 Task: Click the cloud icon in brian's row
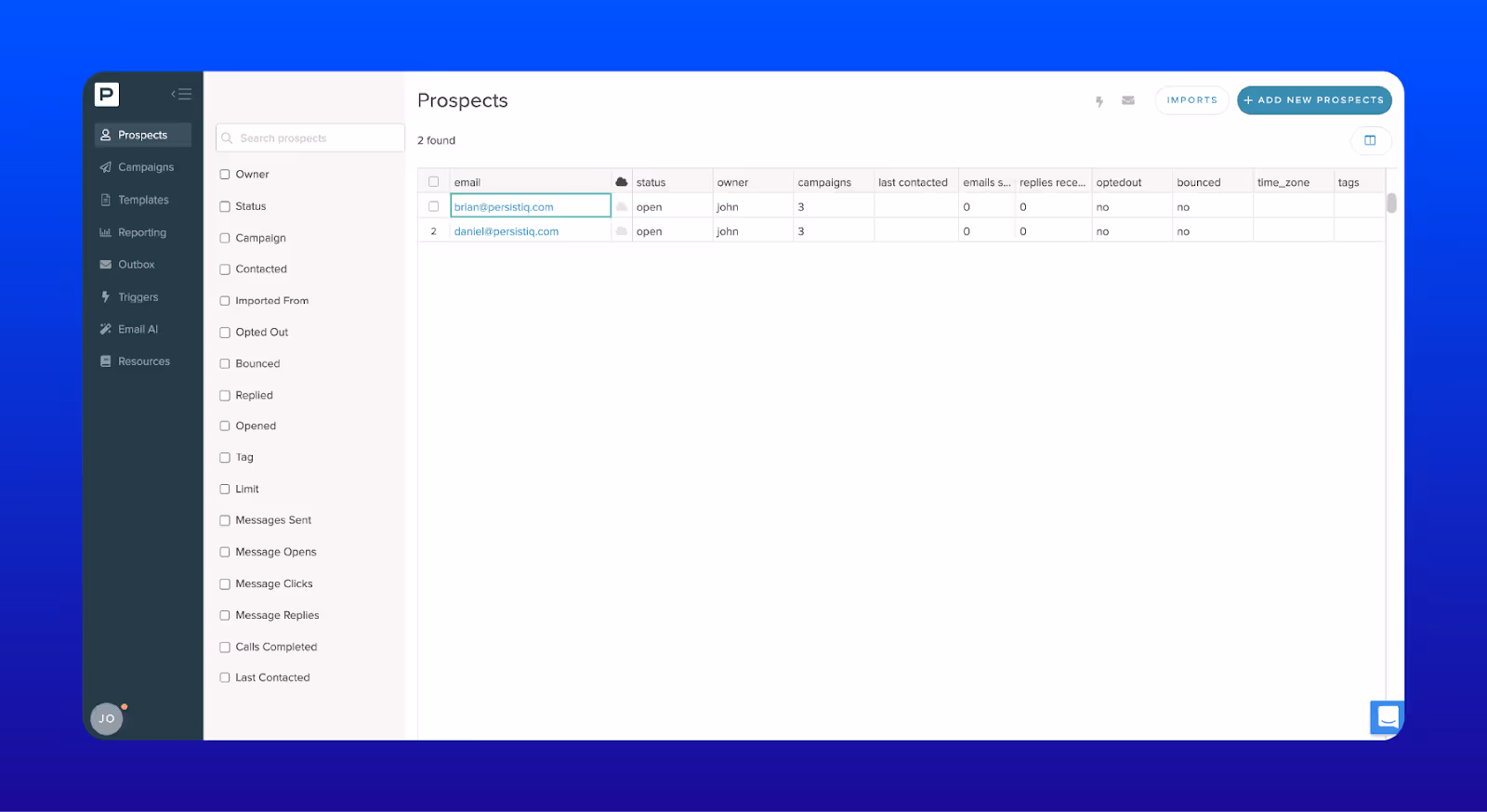(x=622, y=206)
